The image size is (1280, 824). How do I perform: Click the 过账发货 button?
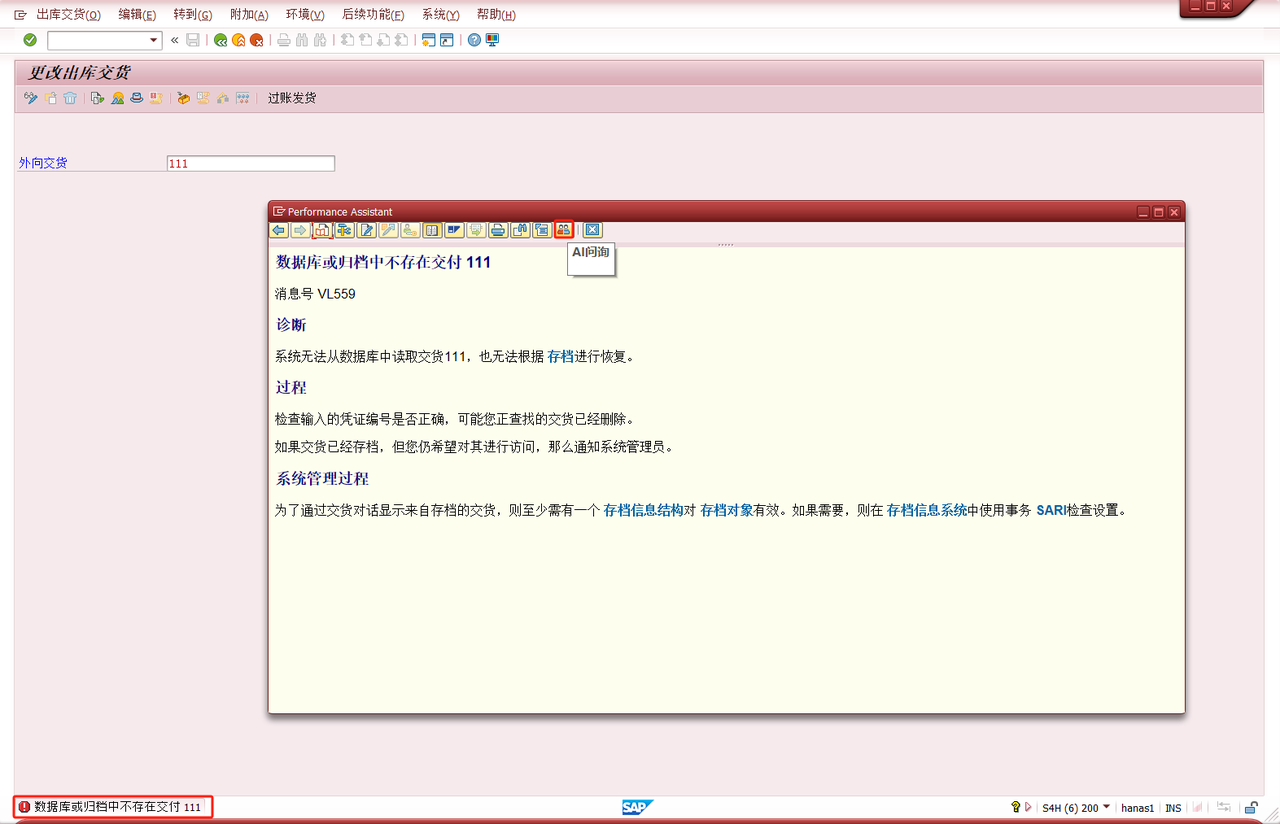coord(292,98)
